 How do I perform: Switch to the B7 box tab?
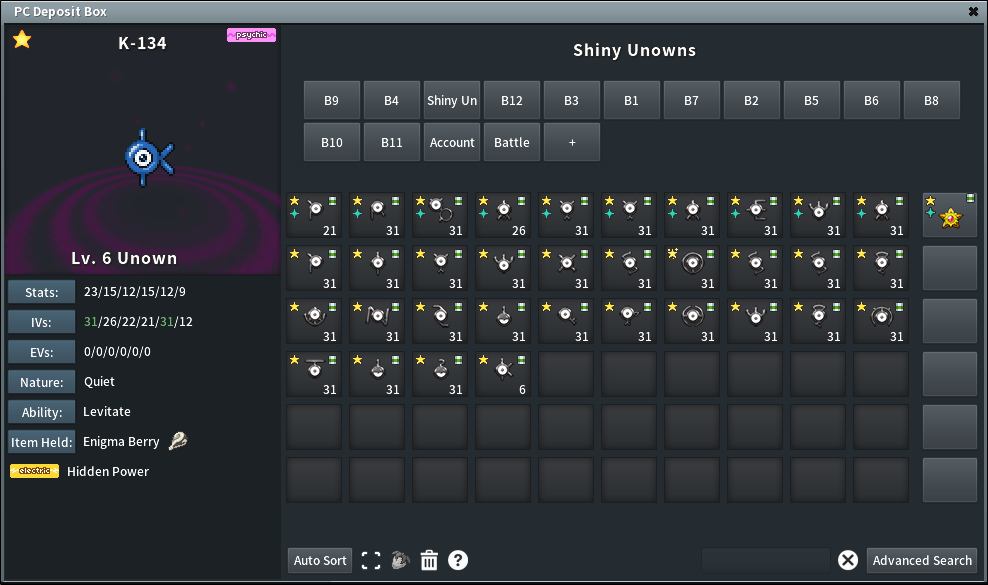coord(692,100)
